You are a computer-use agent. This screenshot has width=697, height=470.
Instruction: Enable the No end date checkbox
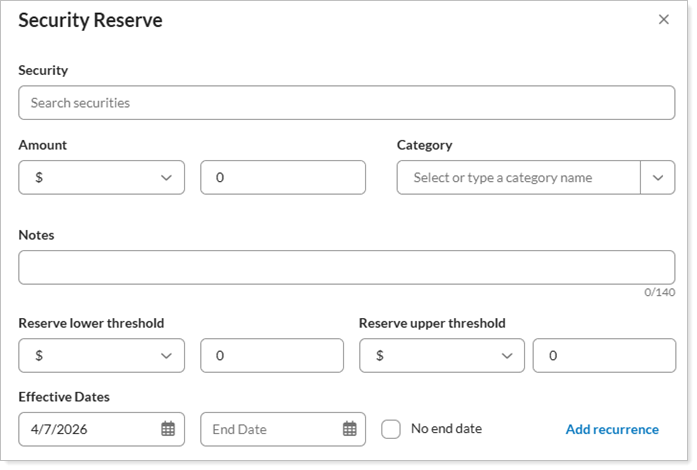point(391,429)
